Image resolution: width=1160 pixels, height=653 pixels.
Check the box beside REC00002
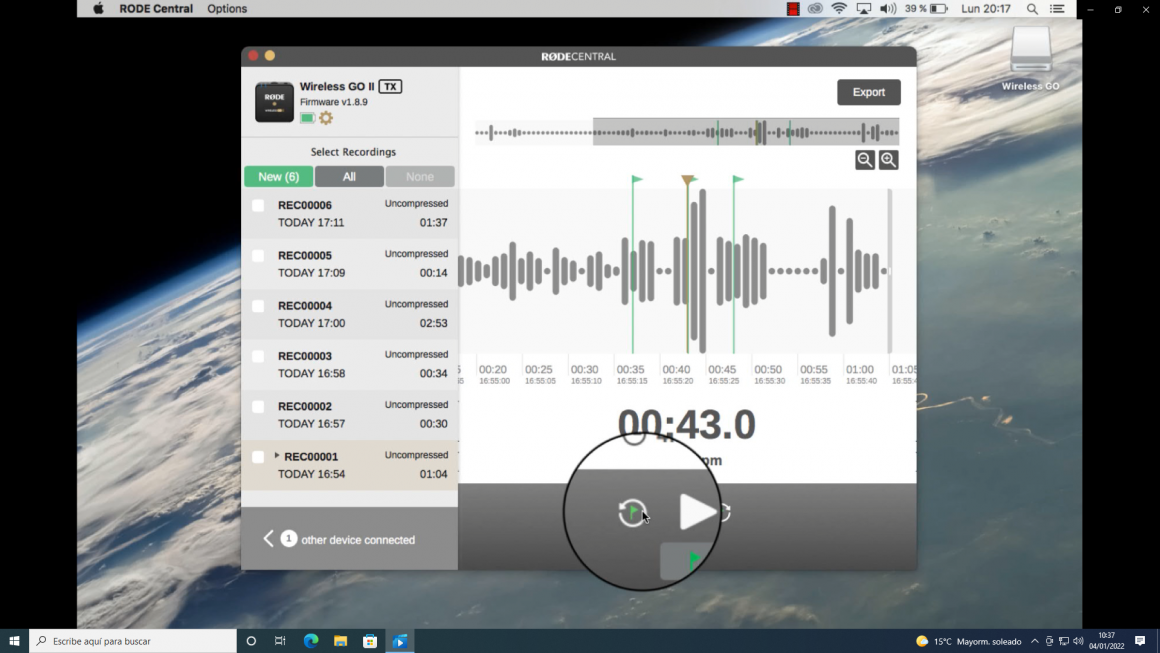click(x=258, y=407)
